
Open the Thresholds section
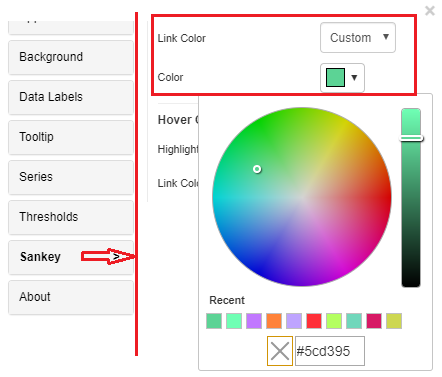pos(71,217)
